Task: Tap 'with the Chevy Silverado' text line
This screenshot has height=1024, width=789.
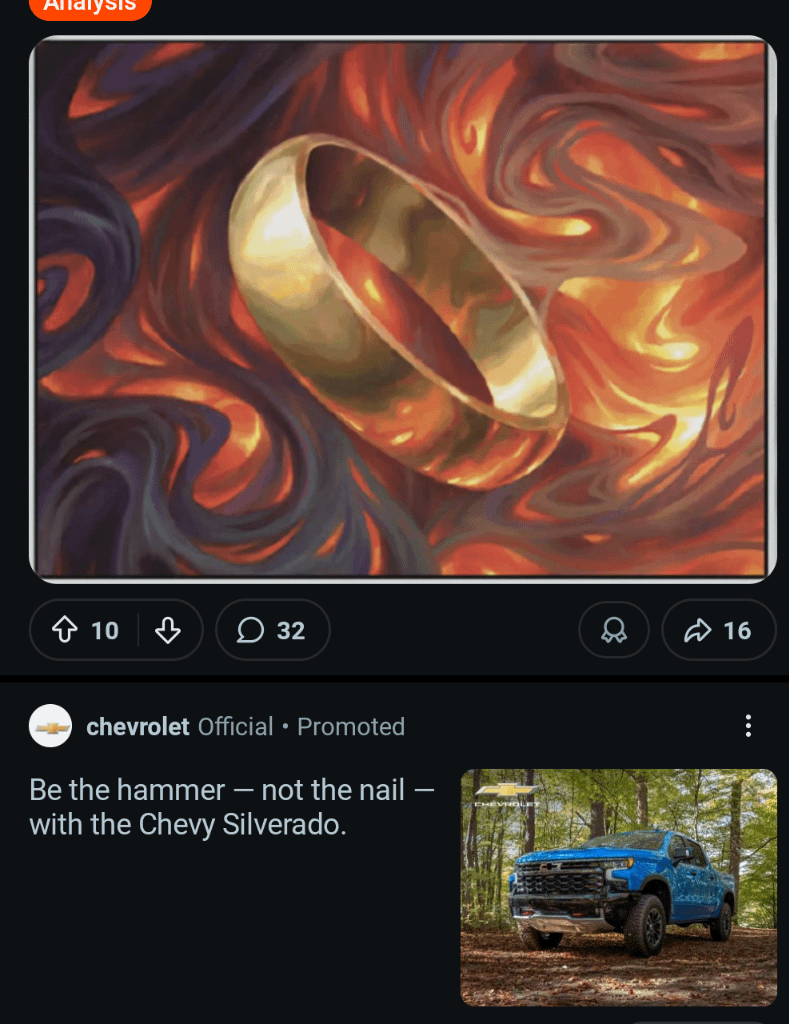Action: [x=188, y=825]
